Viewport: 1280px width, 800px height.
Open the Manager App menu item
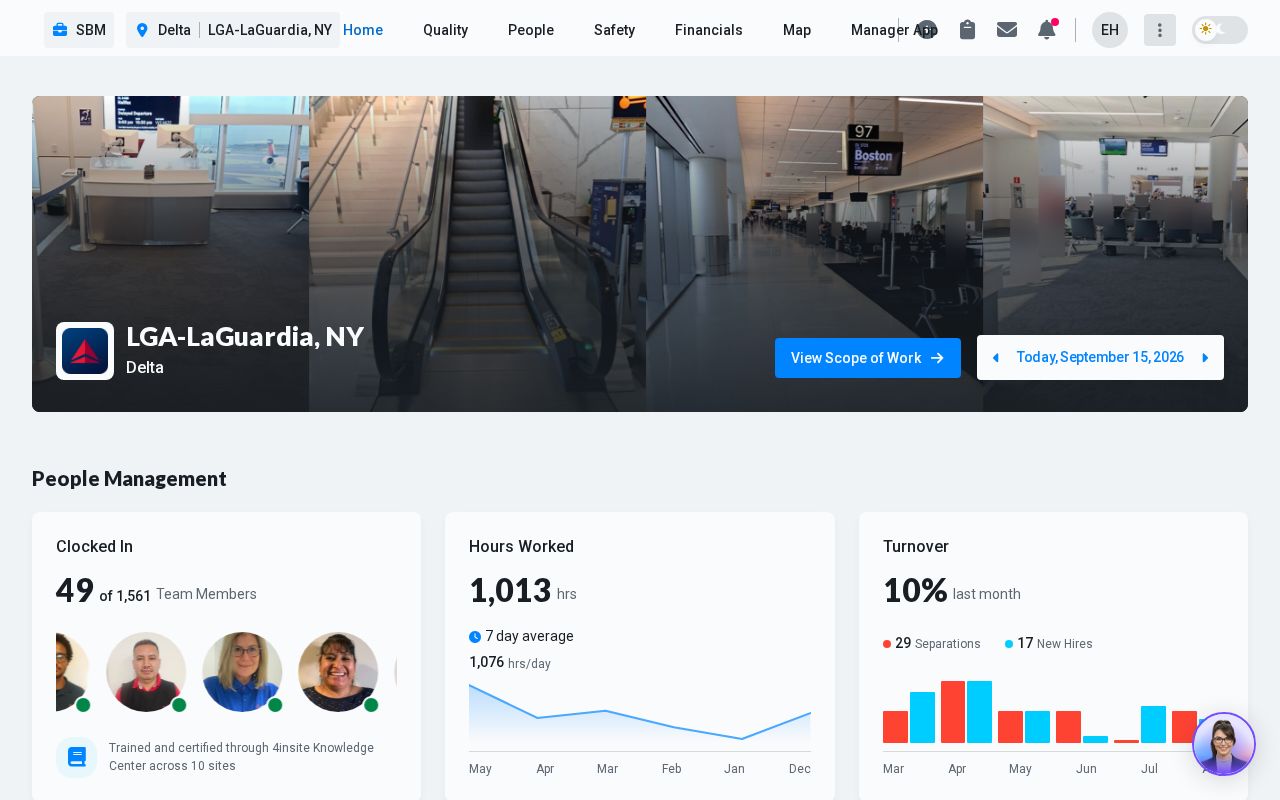[894, 30]
